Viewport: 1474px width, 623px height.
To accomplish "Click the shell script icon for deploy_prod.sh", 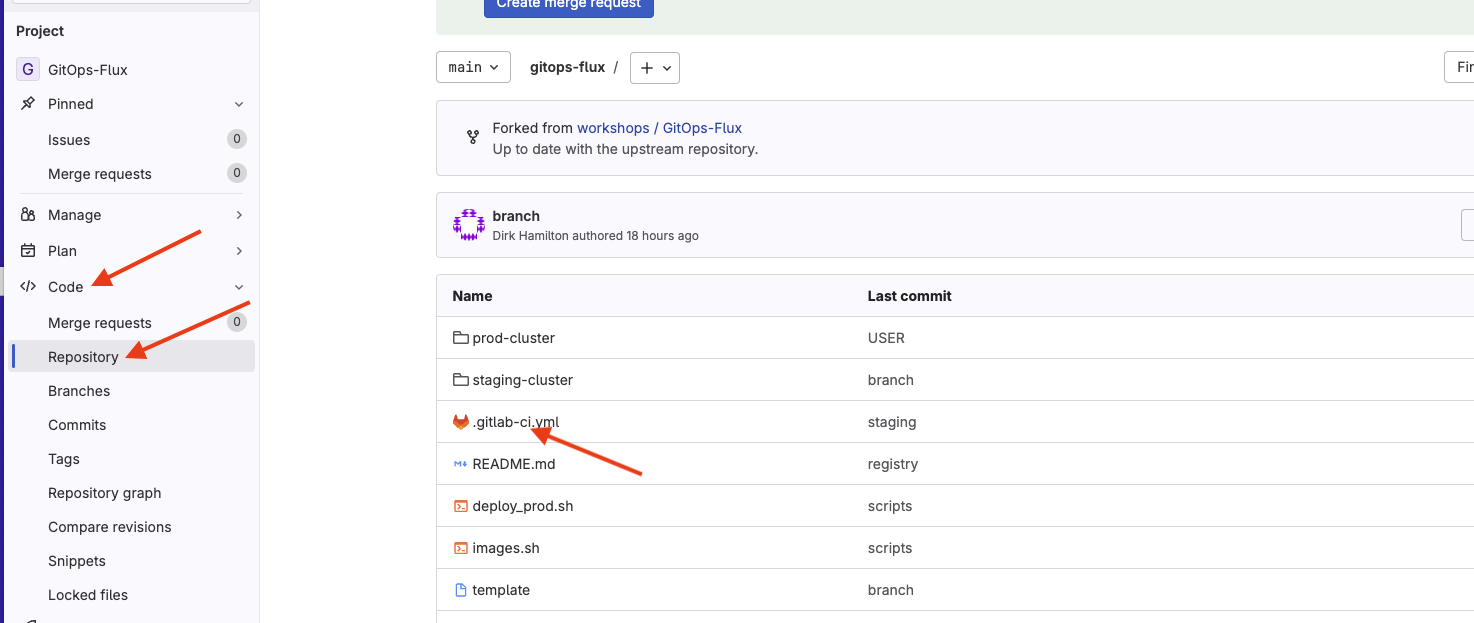I will pyautogui.click(x=461, y=506).
